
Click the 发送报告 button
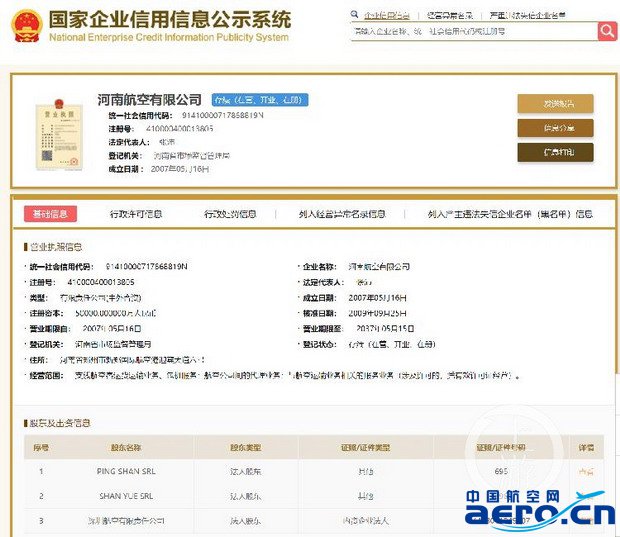[555, 104]
